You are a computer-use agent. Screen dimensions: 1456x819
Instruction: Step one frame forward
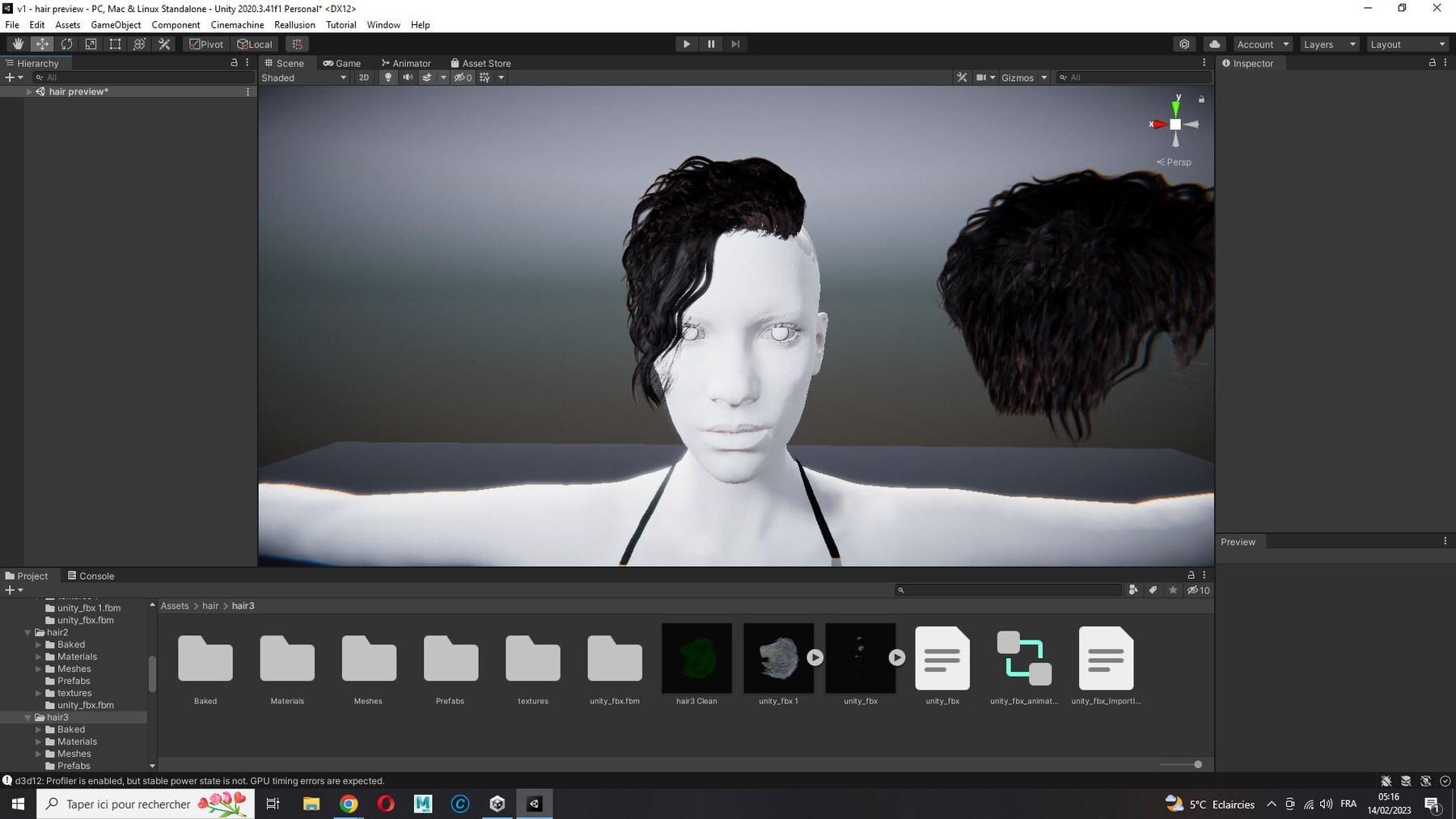735,44
